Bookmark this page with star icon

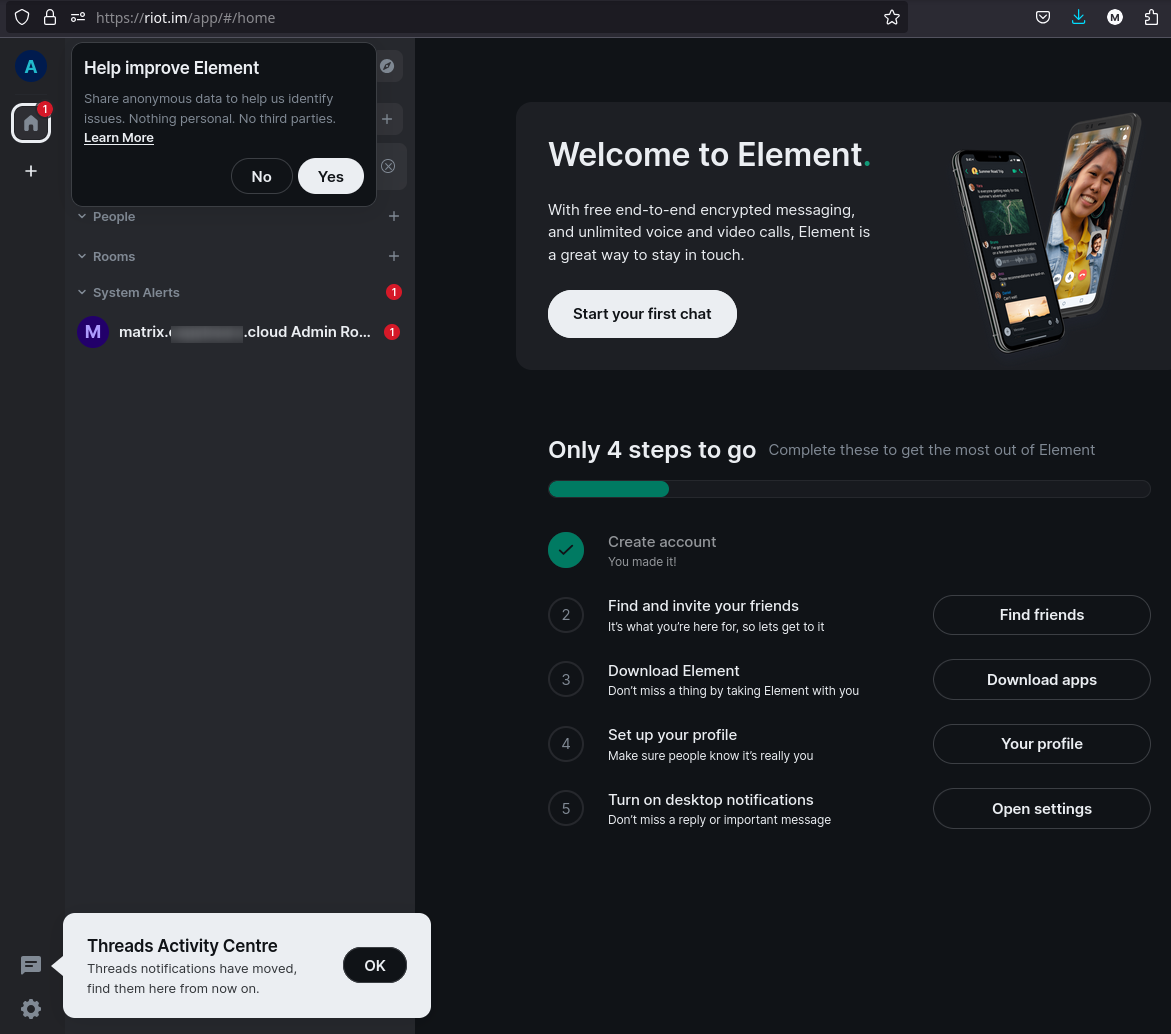(892, 17)
